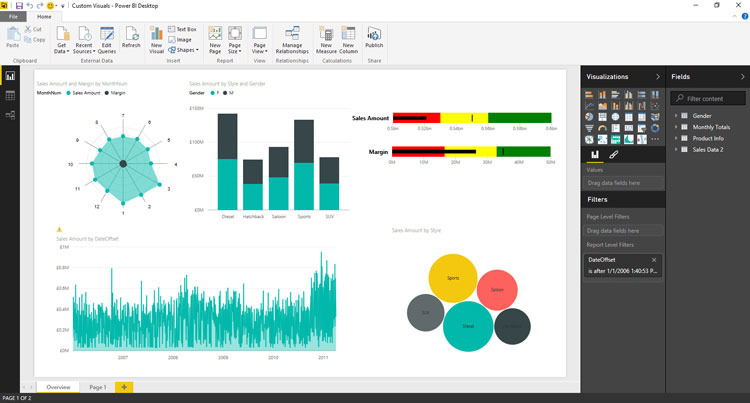Select the stacked bar chart visualization

pyautogui.click(x=589, y=95)
